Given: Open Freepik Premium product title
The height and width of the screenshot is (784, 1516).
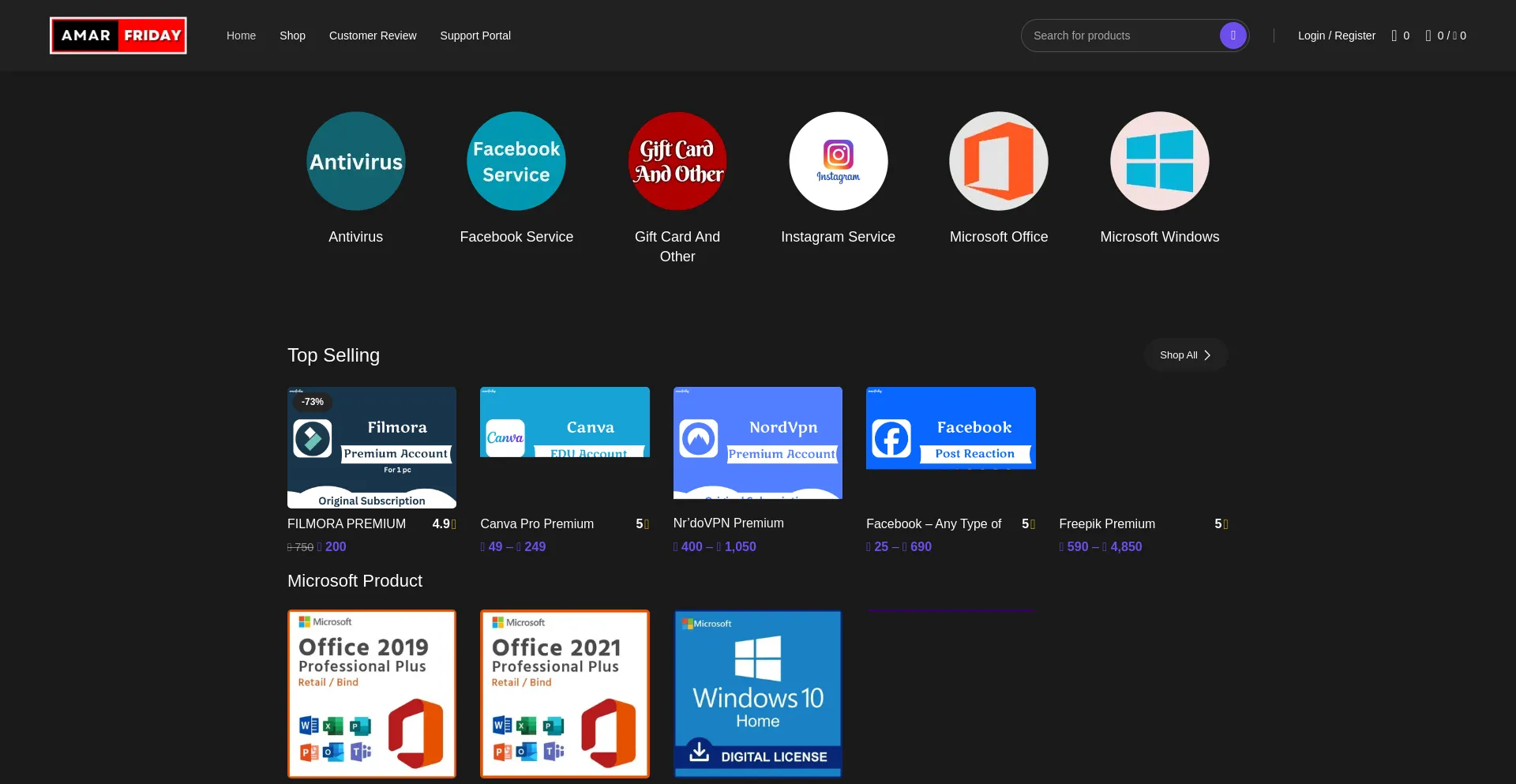Looking at the screenshot, I should (1107, 524).
